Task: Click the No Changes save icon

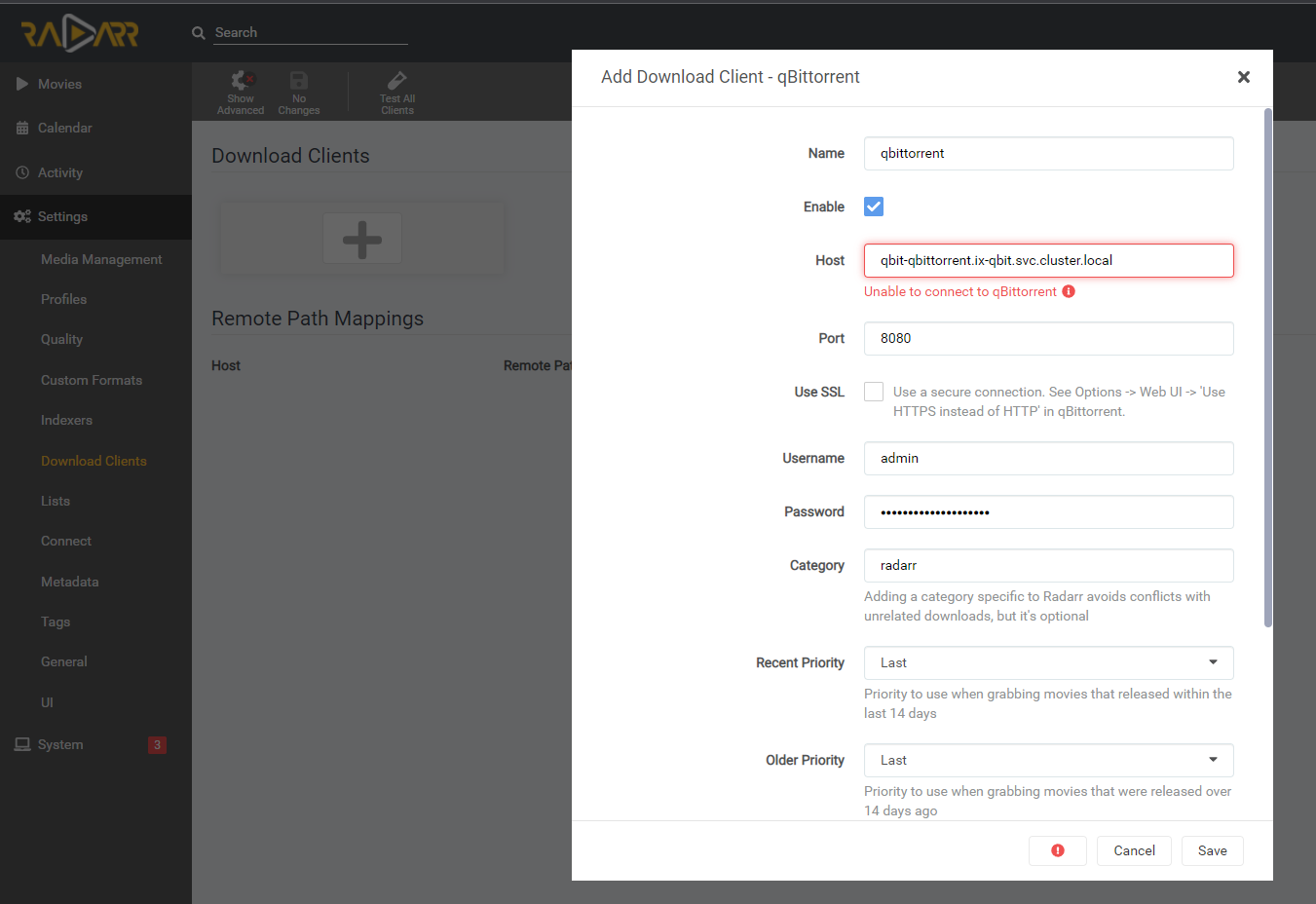Action: (299, 81)
